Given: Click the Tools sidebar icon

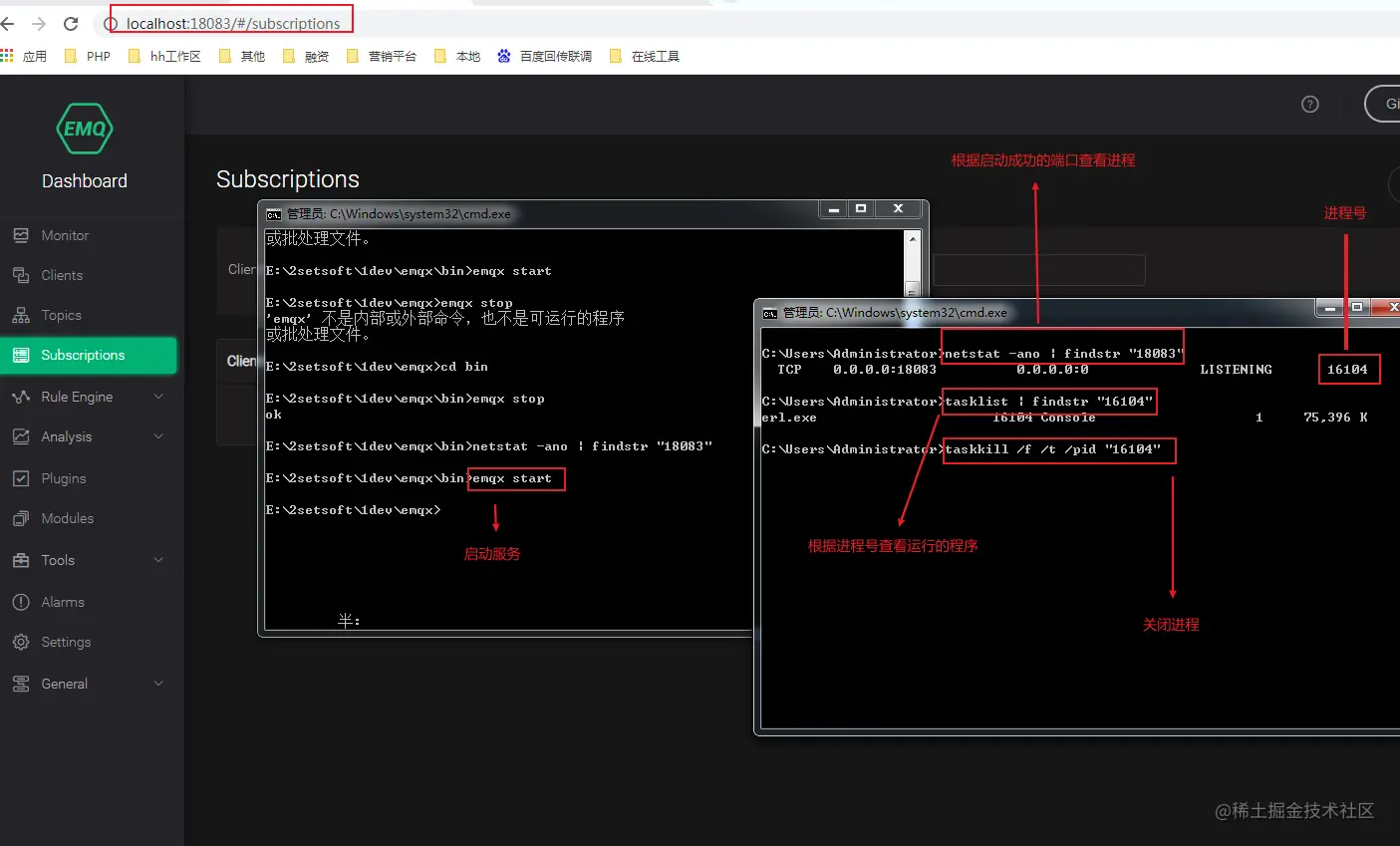Looking at the screenshot, I should point(21,560).
